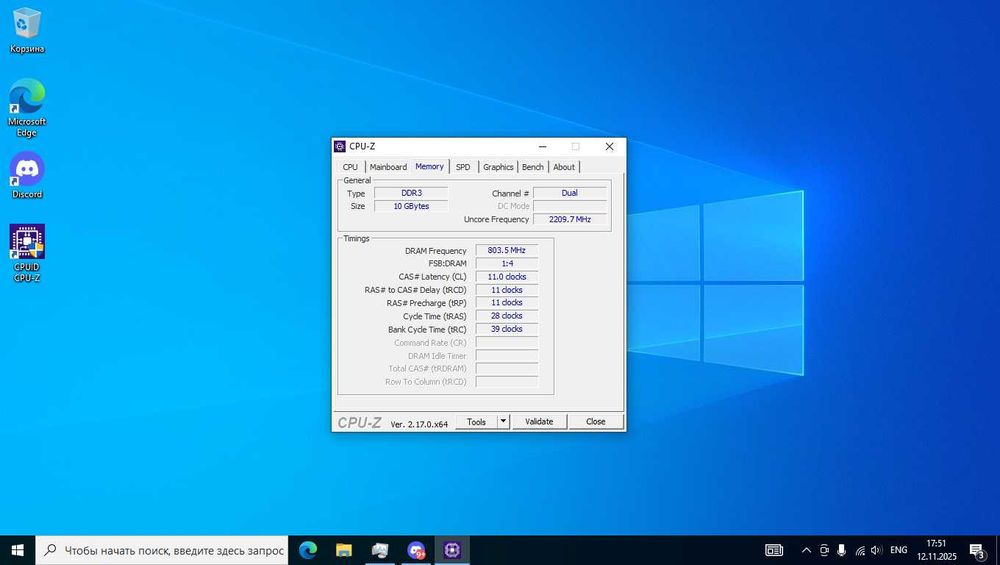The width and height of the screenshot is (1000, 565).
Task: Click the tRCD value field
Action: (506, 290)
